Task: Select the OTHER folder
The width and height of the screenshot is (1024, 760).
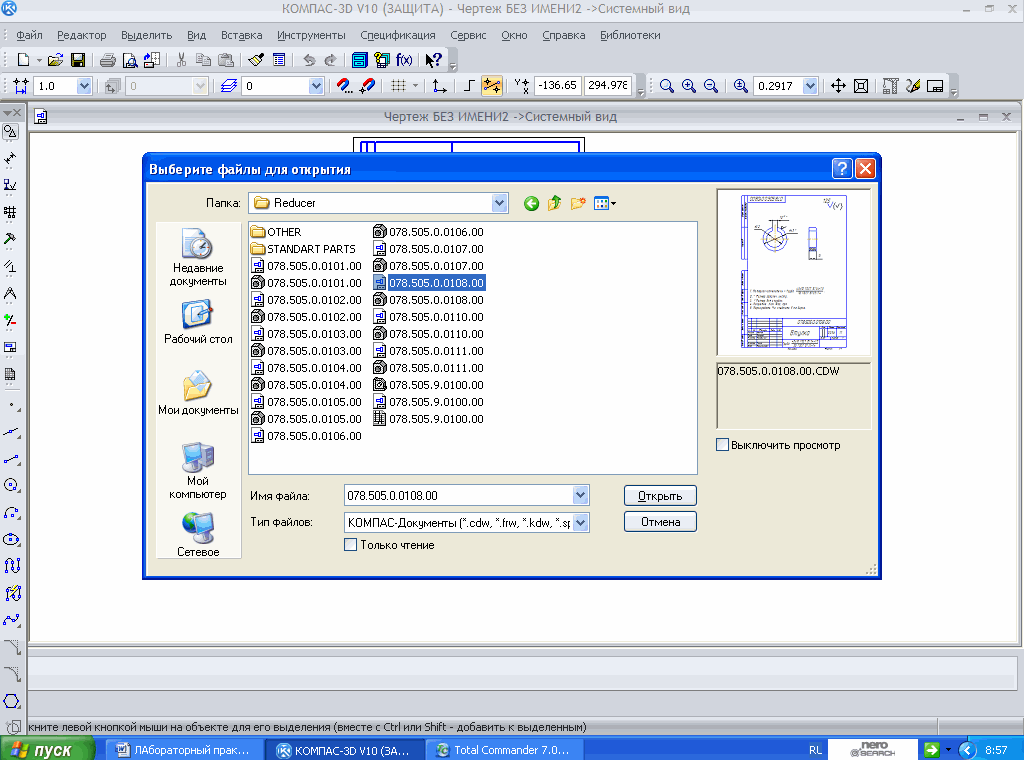Action: [276, 232]
